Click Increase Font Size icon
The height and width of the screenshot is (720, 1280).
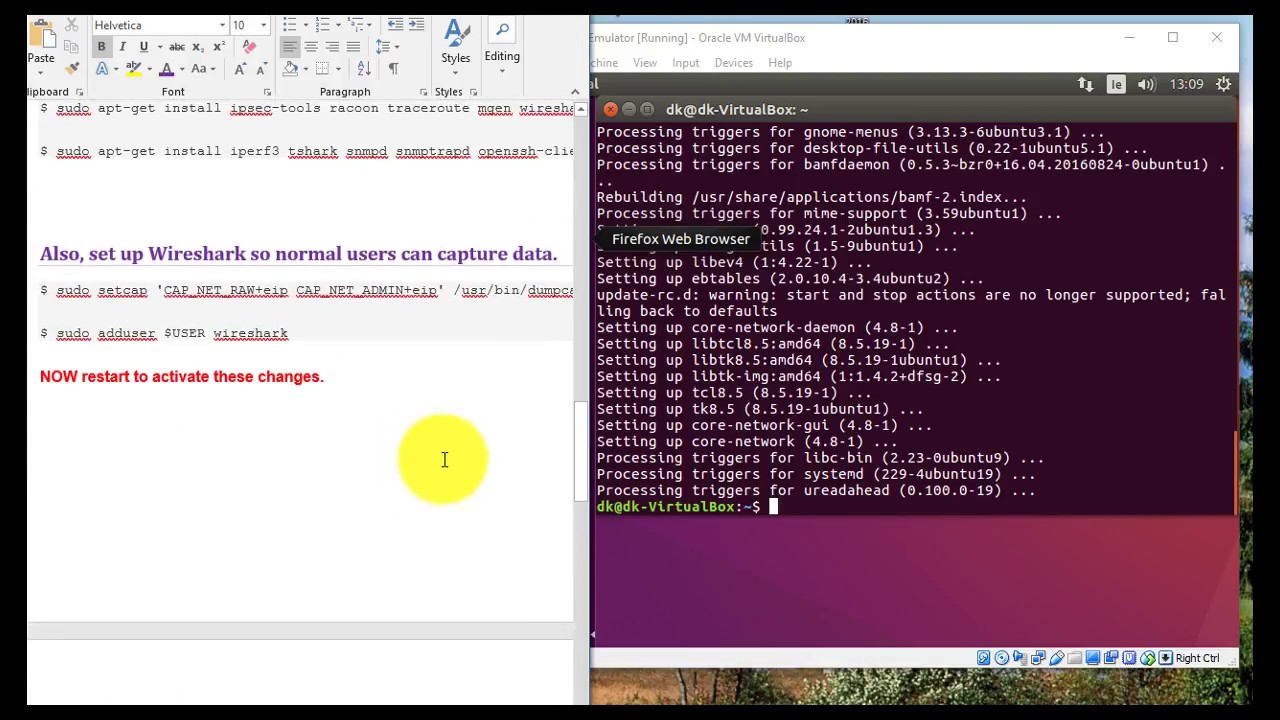(240, 69)
